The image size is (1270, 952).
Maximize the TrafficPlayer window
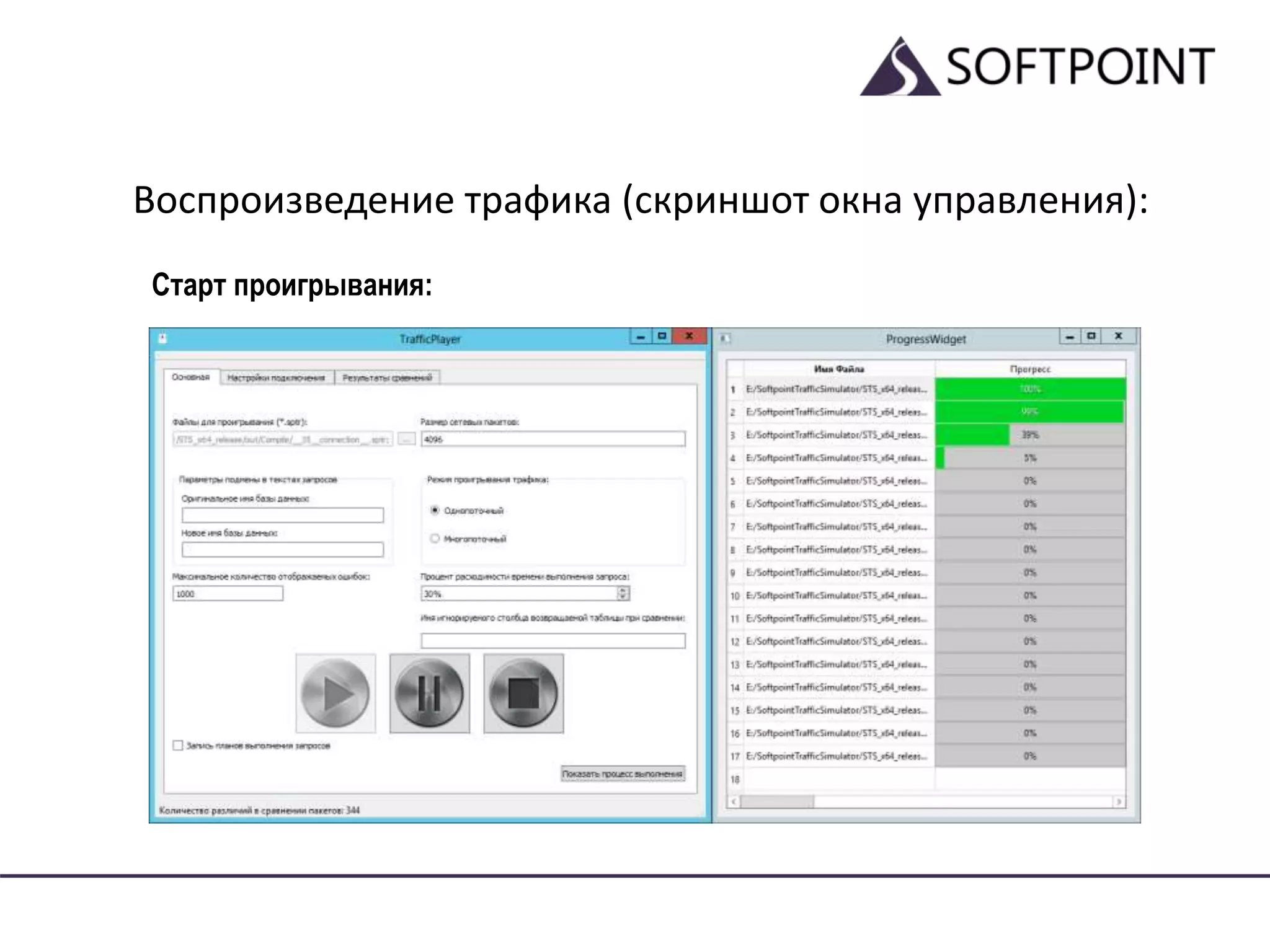(662, 336)
